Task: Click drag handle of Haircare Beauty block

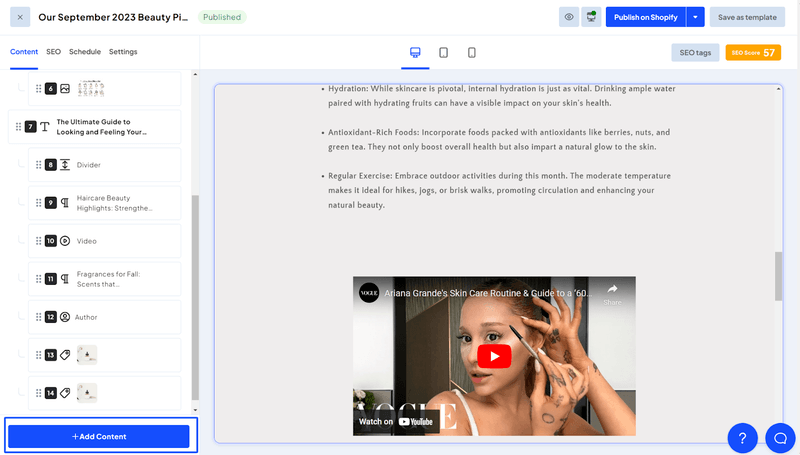Action: click(x=38, y=203)
